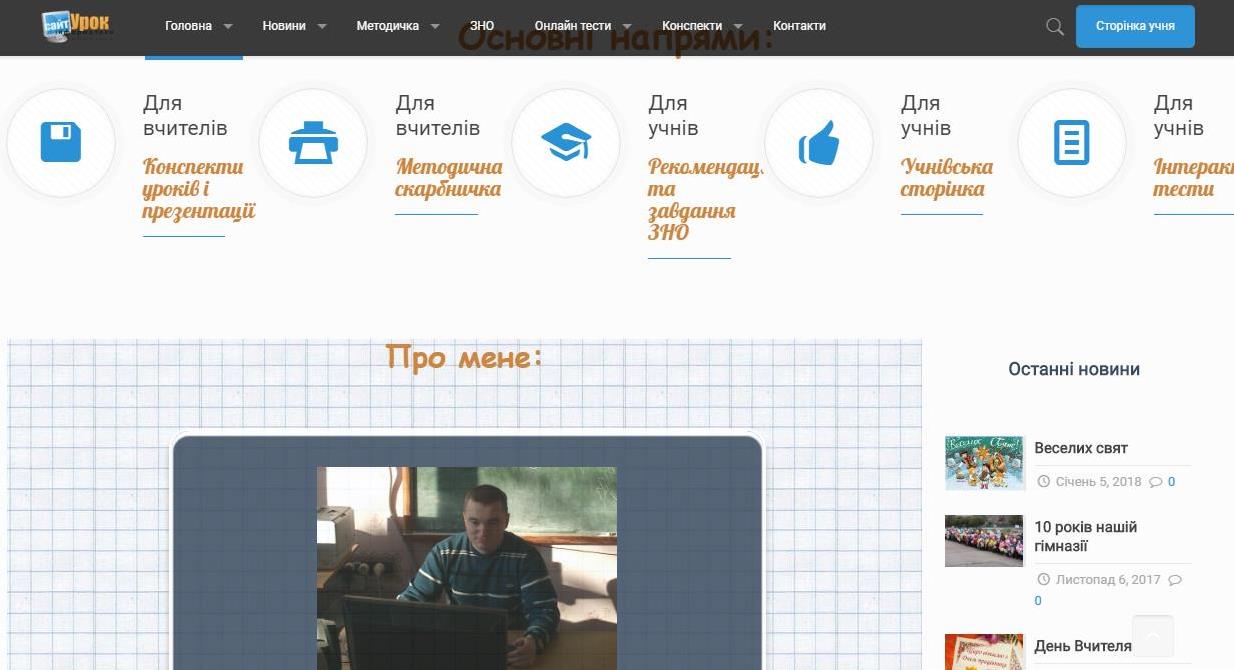This screenshot has width=1234, height=670.
Task: Open the Онлайн тести menu item
Action: (573, 26)
